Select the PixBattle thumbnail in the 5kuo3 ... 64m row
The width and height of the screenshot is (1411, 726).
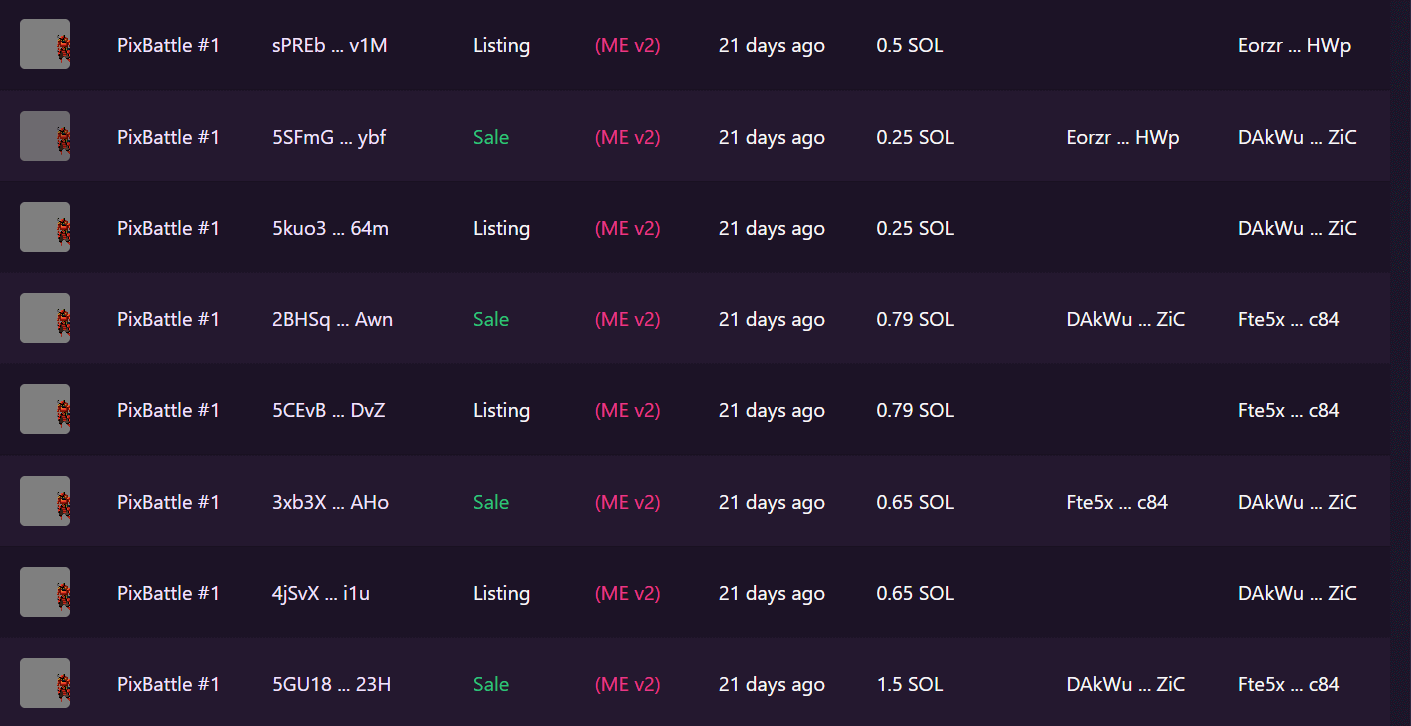click(x=45, y=228)
